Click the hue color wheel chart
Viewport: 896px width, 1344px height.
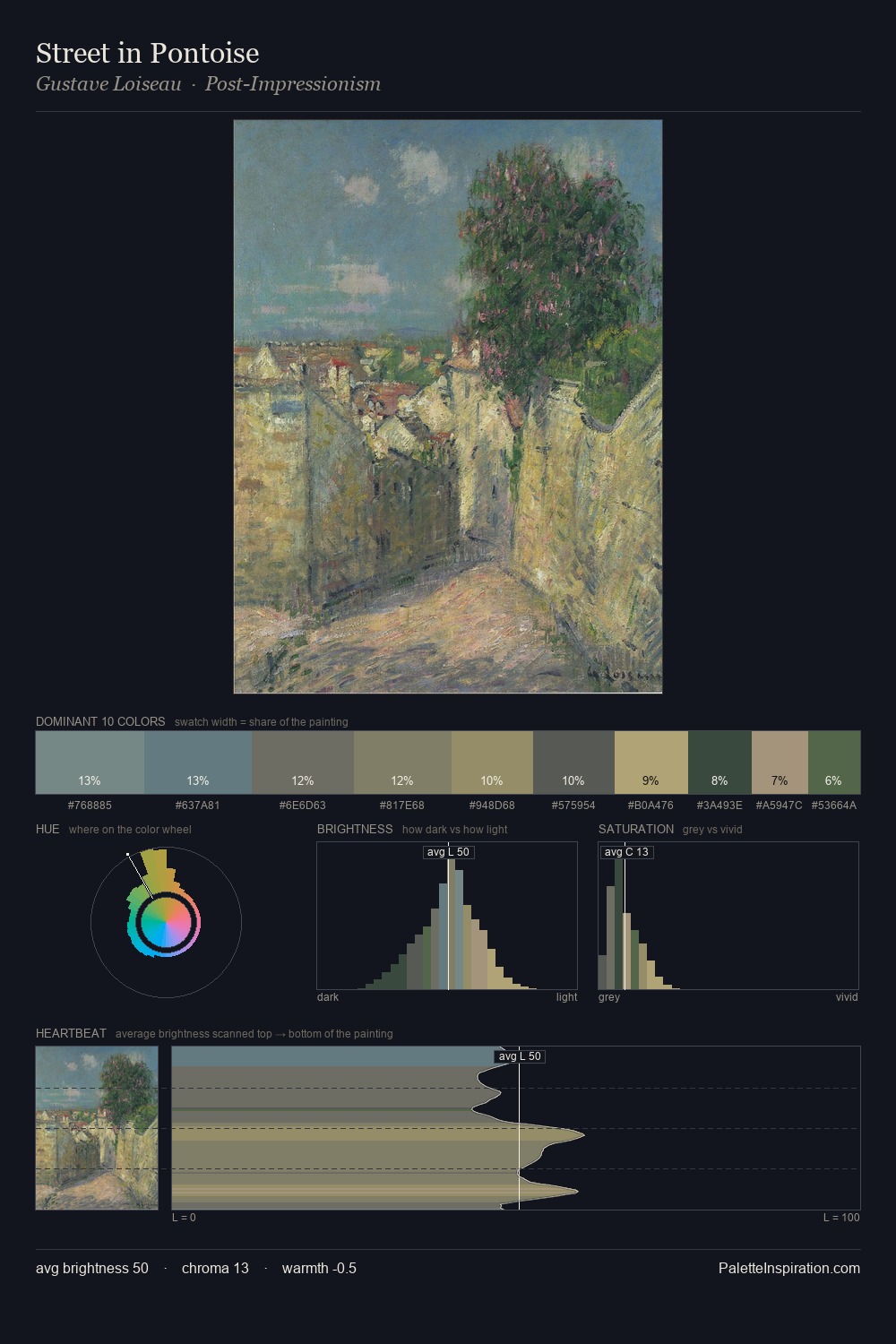[166, 922]
